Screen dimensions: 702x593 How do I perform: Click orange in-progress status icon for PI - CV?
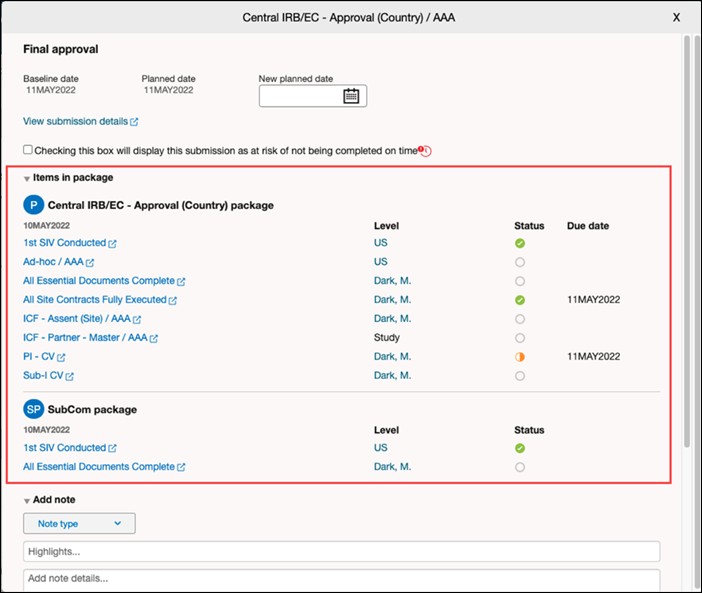pos(520,357)
